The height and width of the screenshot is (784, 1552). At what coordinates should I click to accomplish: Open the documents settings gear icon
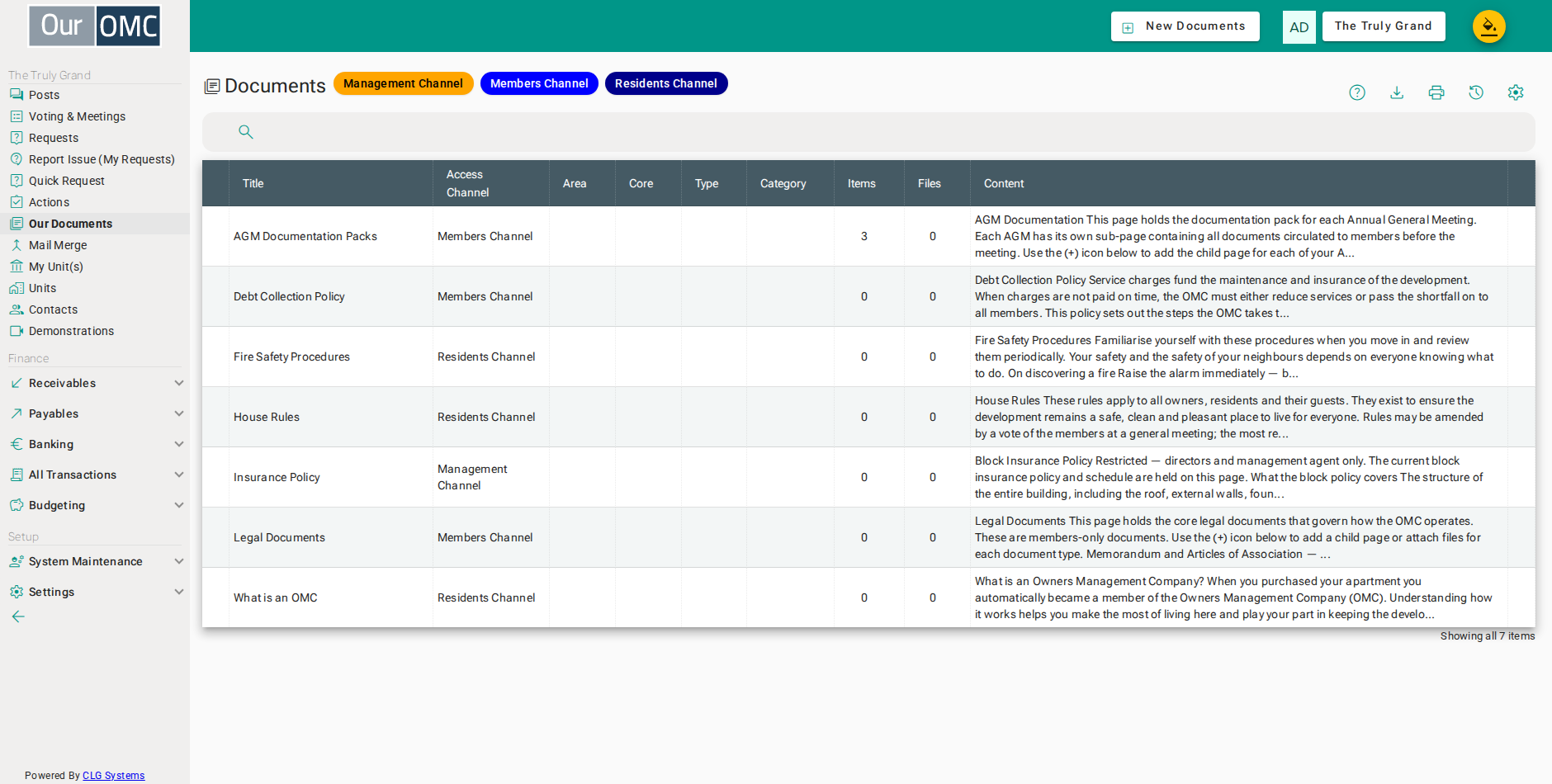tap(1516, 92)
